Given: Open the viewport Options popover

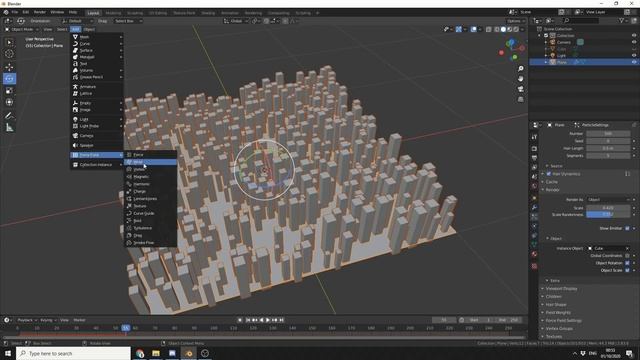Looking at the screenshot, I should (x=516, y=21).
